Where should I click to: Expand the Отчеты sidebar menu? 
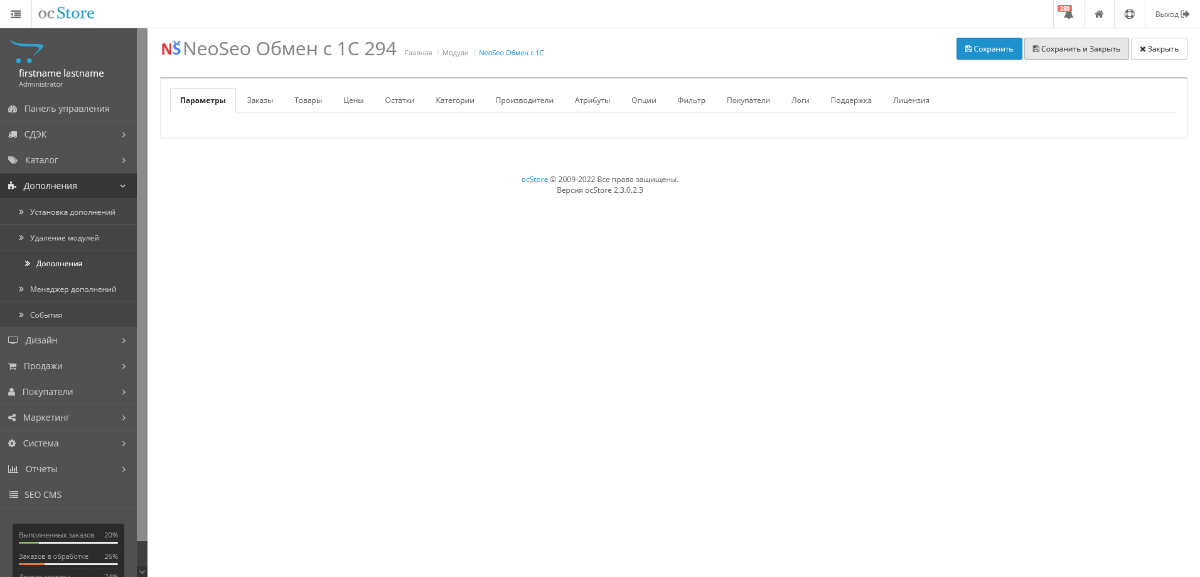(x=68, y=469)
